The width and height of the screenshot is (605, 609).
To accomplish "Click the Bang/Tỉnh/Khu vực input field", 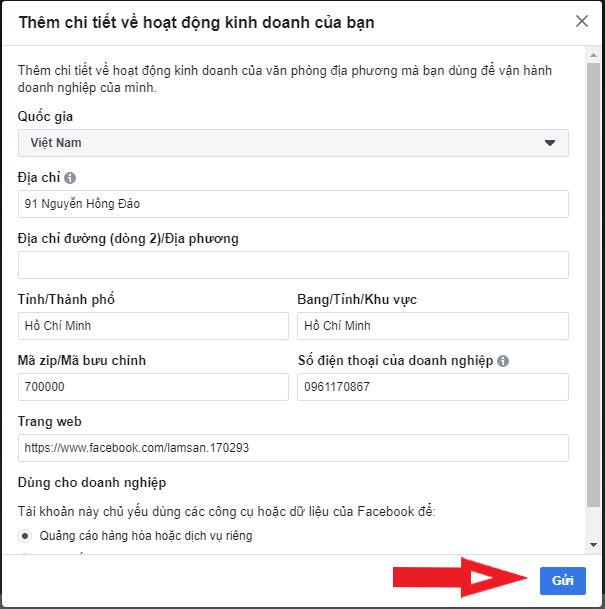I will [432, 326].
